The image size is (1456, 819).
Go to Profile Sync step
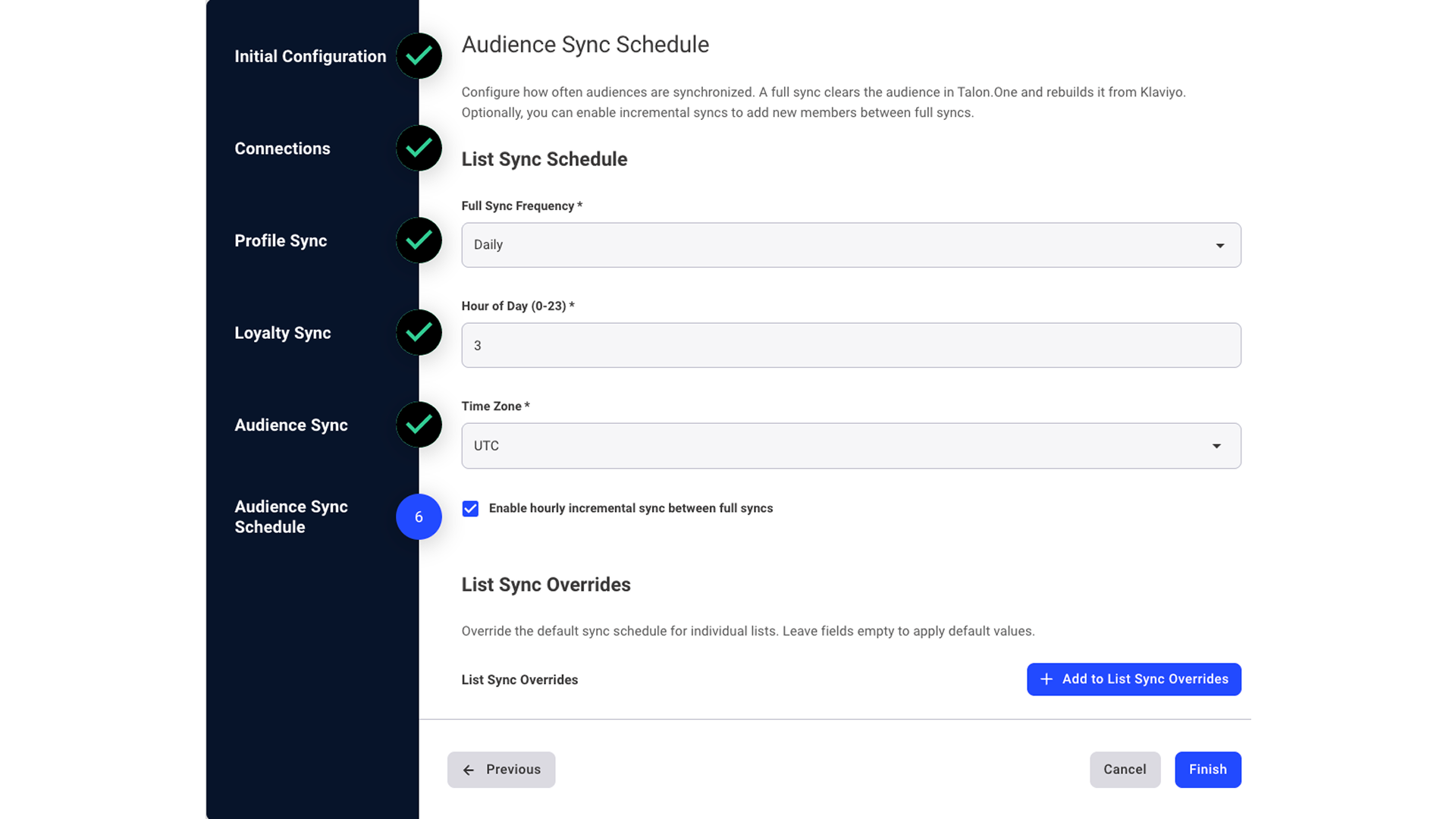[x=281, y=241]
